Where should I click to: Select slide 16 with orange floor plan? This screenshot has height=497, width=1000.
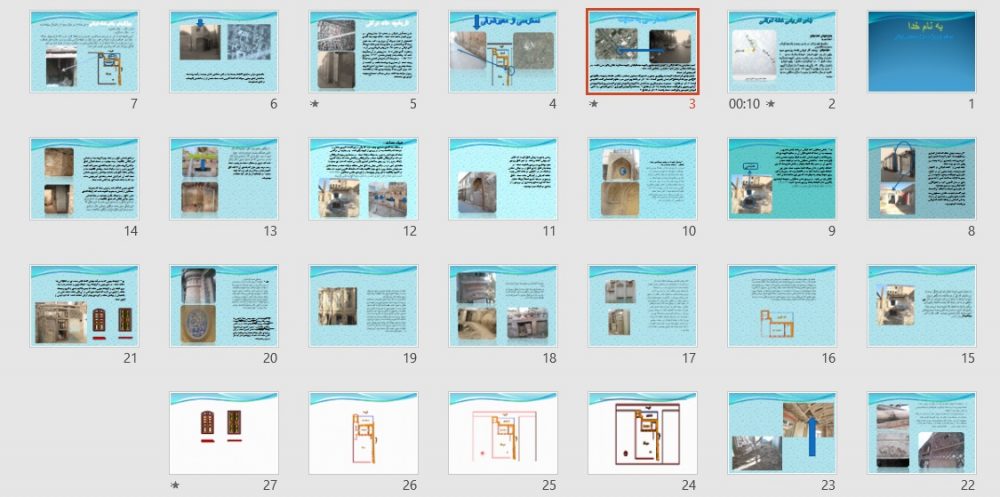pyautogui.click(x=782, y=306)
